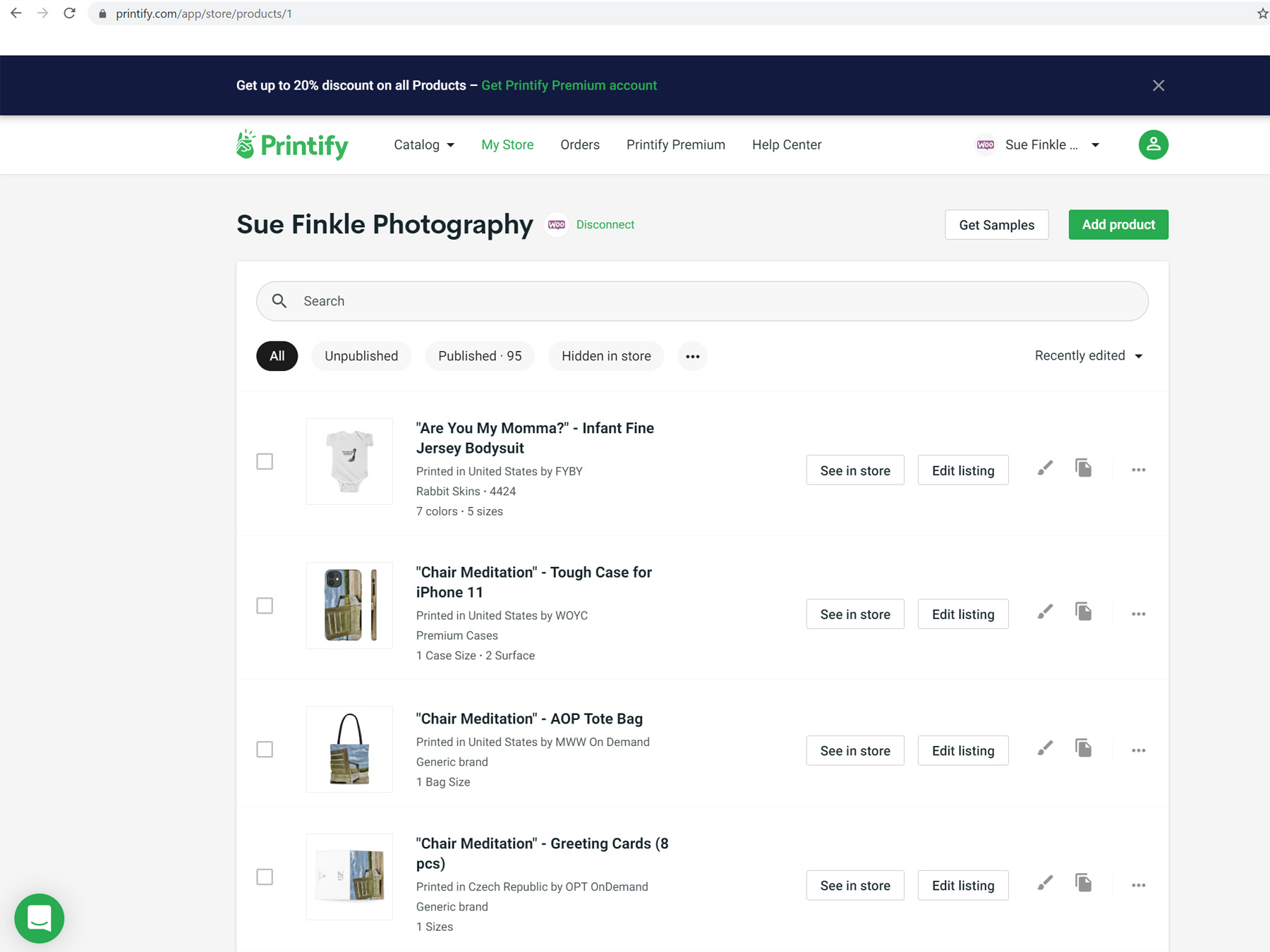Click the browser forward arrow
Viewport: 1270px width, 952px height.
coord(42,13)
